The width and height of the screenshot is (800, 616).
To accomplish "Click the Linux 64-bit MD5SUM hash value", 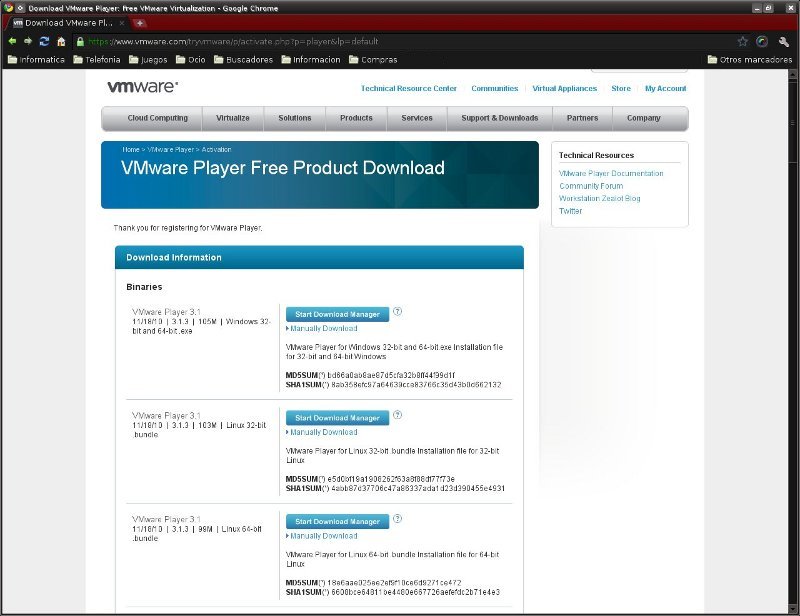I will [x=394, y=582].
